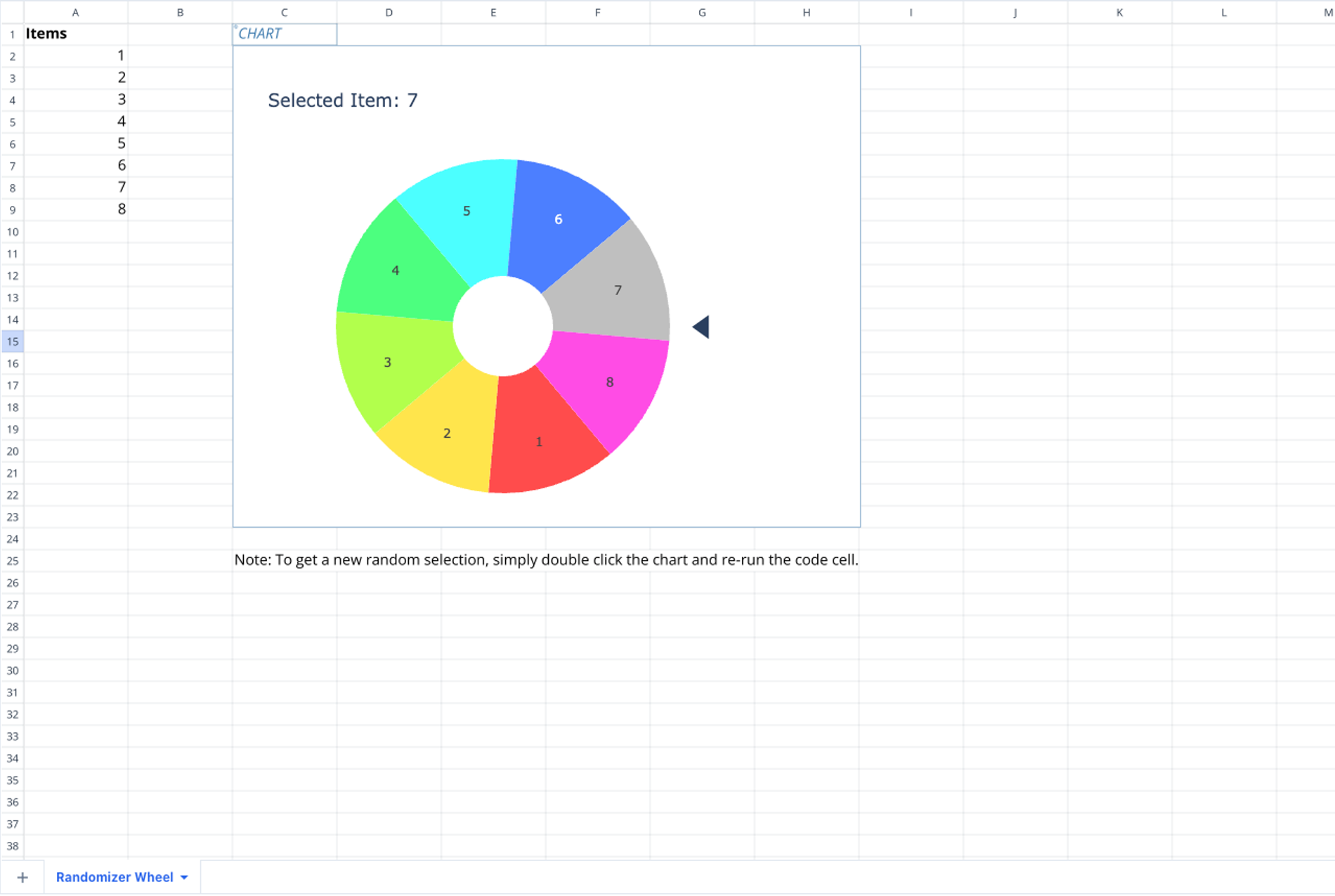
Task: Select row 15 header
Action: (x=13, y=342)
